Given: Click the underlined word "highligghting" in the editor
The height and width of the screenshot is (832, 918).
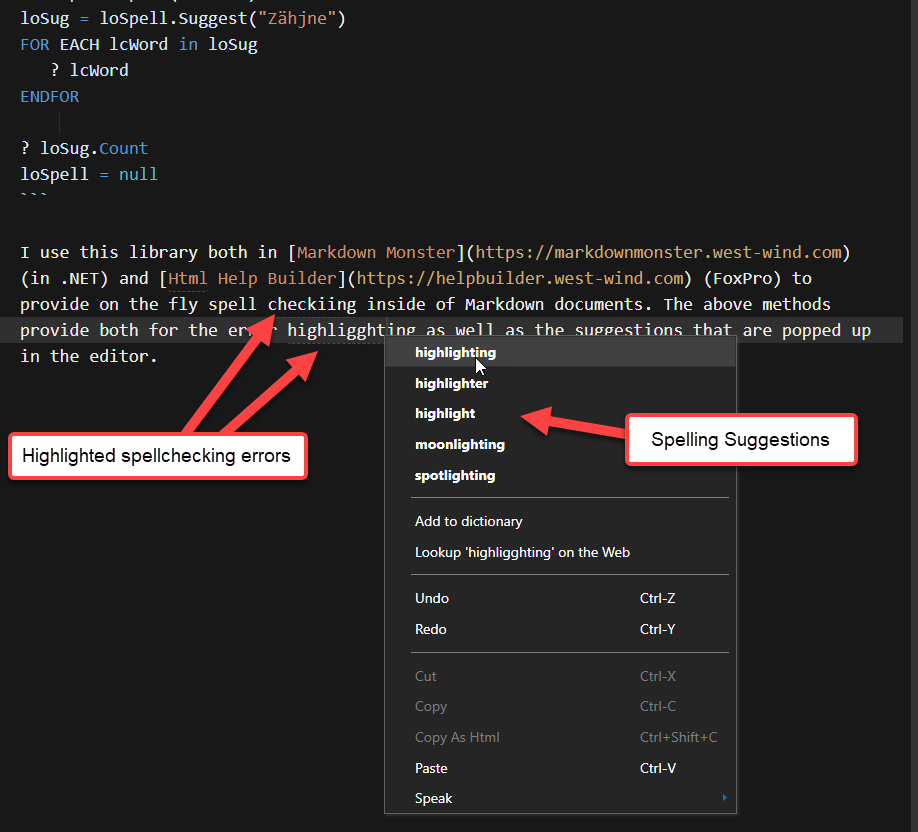Looking at the screenshot, I should pos(351,330).
